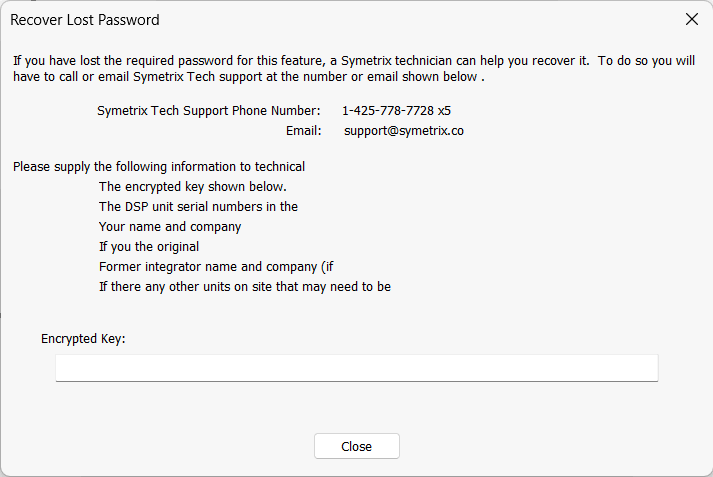Click the intro sentence starting have to call

(249, 77)
